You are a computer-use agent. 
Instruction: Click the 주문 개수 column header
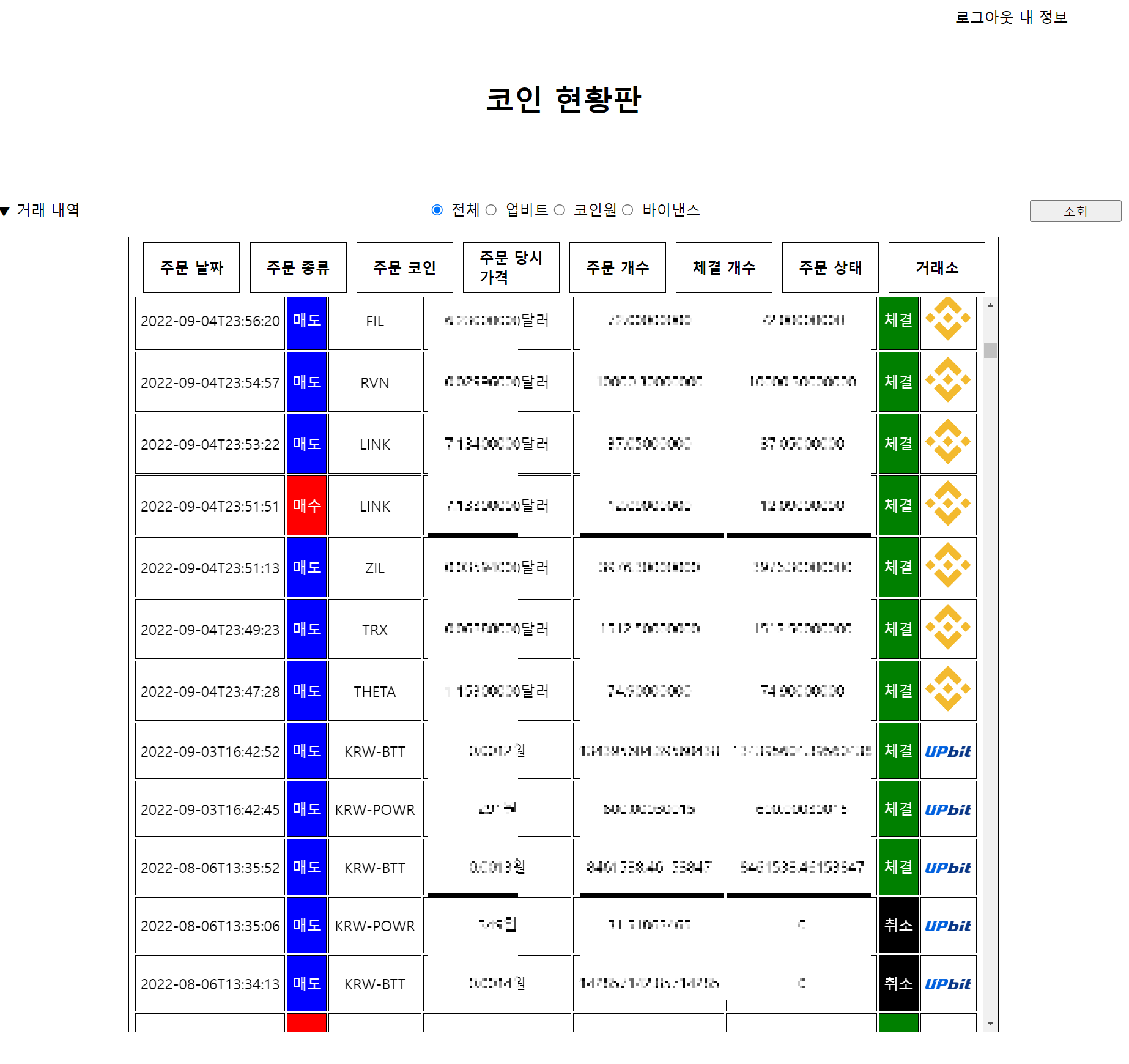(617, 267)
